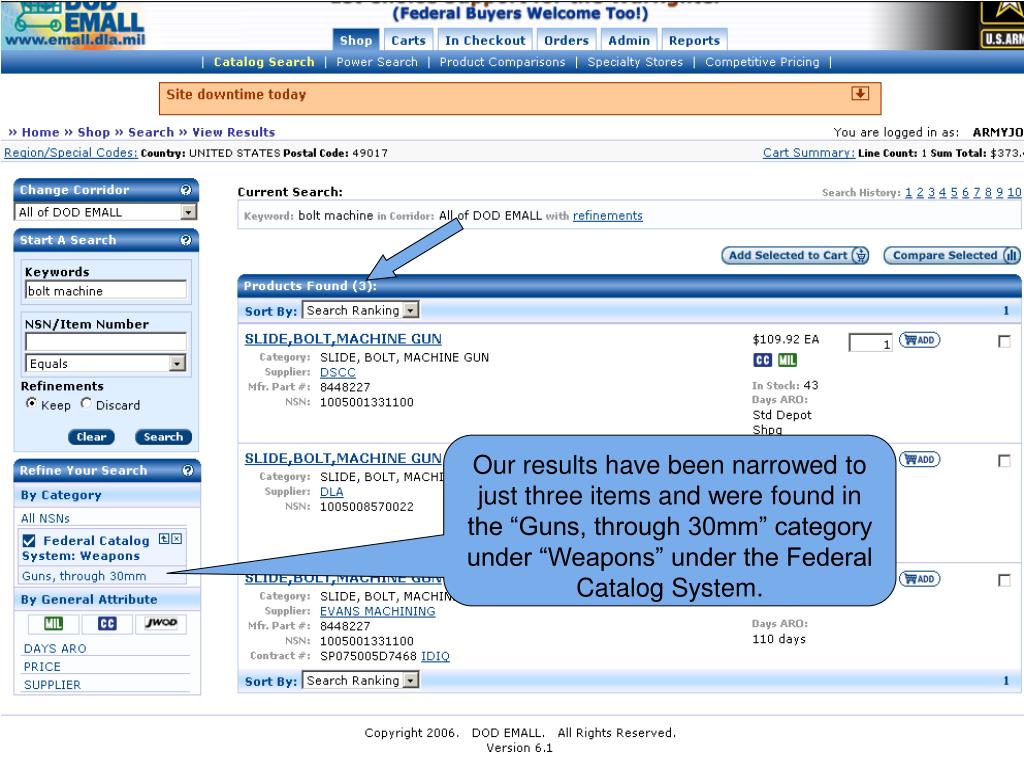
Task: Add DLA slide bolt to cart
Action: 919,460
